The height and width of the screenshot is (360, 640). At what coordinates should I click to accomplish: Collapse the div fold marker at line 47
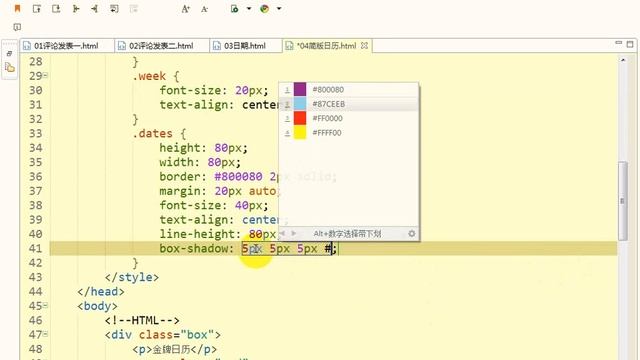[x=45, y=334]
